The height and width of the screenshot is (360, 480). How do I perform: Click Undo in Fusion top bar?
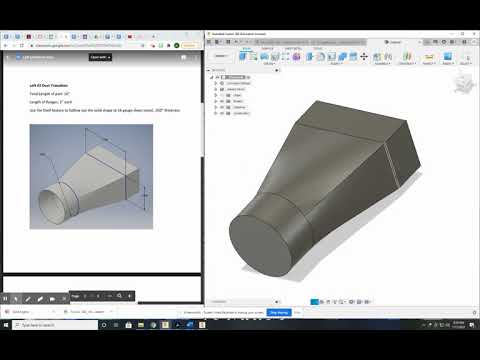pos(236,42)
